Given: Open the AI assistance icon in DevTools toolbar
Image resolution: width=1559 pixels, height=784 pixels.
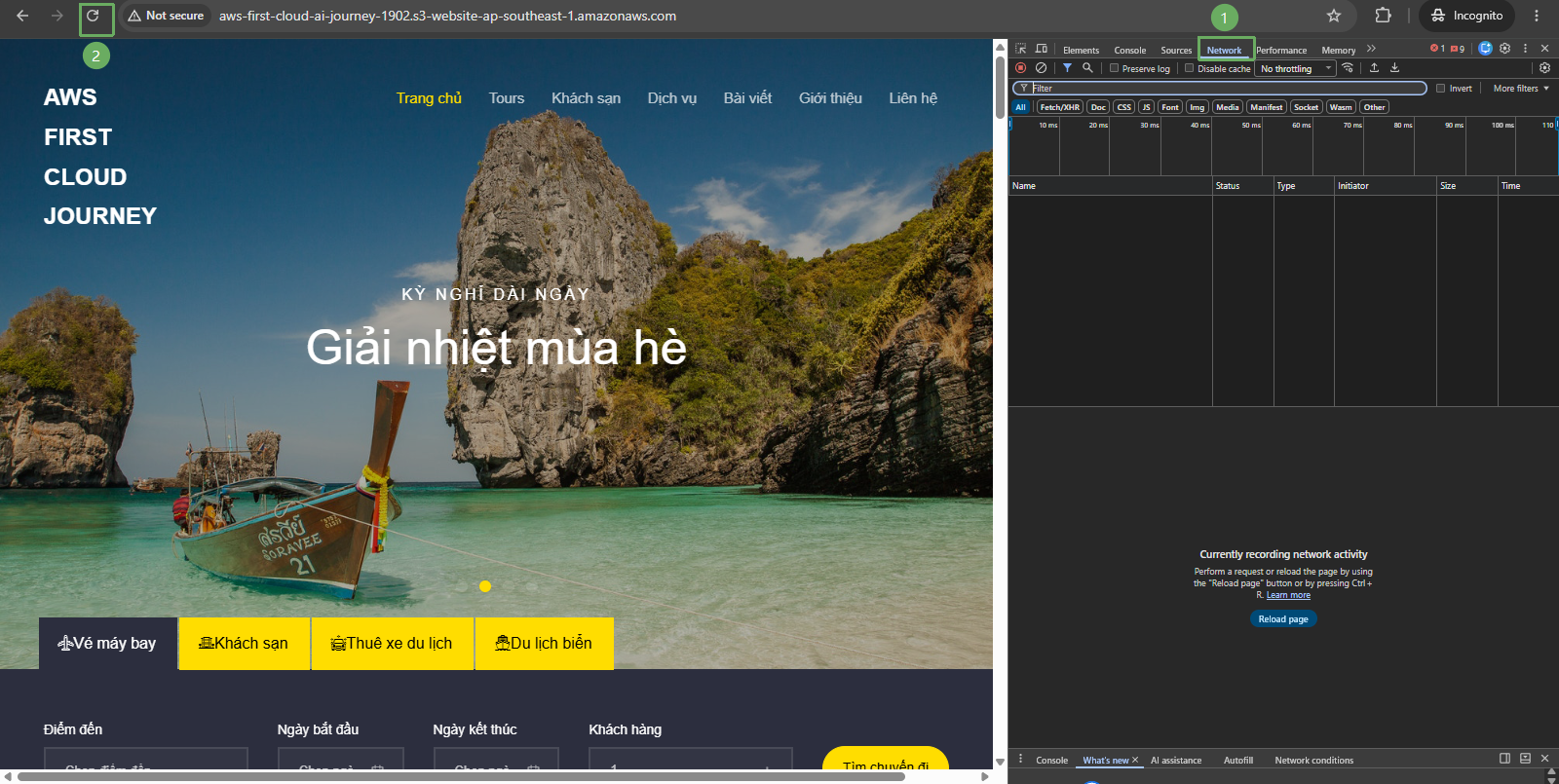Looking at the screenshot, I should 1485,49.
